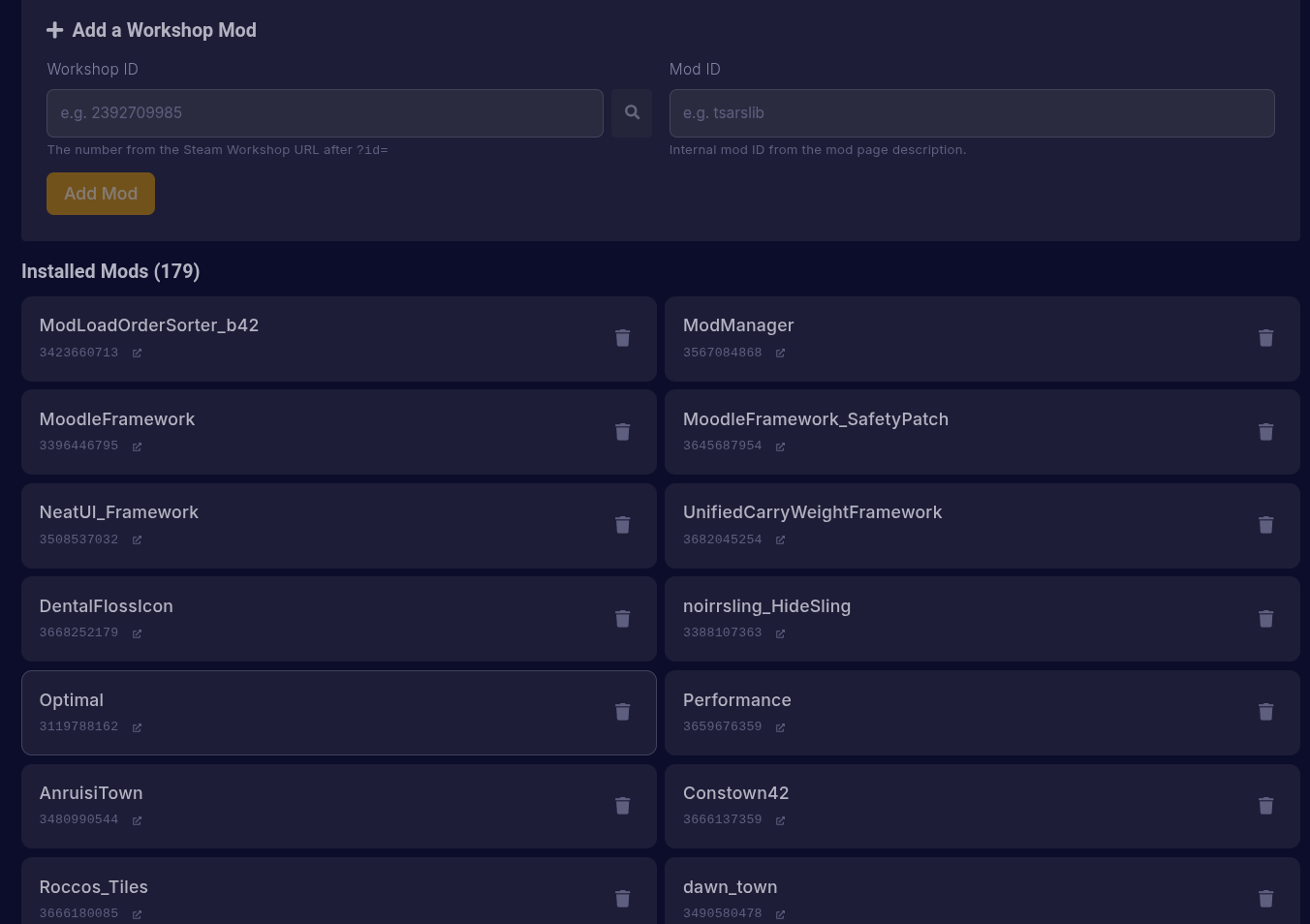Delete the Performance mod
1310x924 pixels.
1265,712
